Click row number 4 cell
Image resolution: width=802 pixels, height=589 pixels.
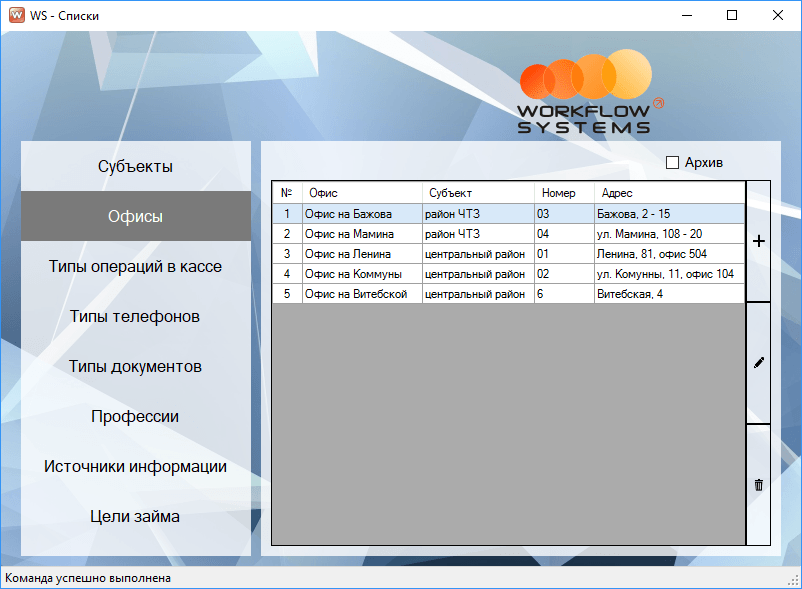pyautogui.click(x=287, y=274)
